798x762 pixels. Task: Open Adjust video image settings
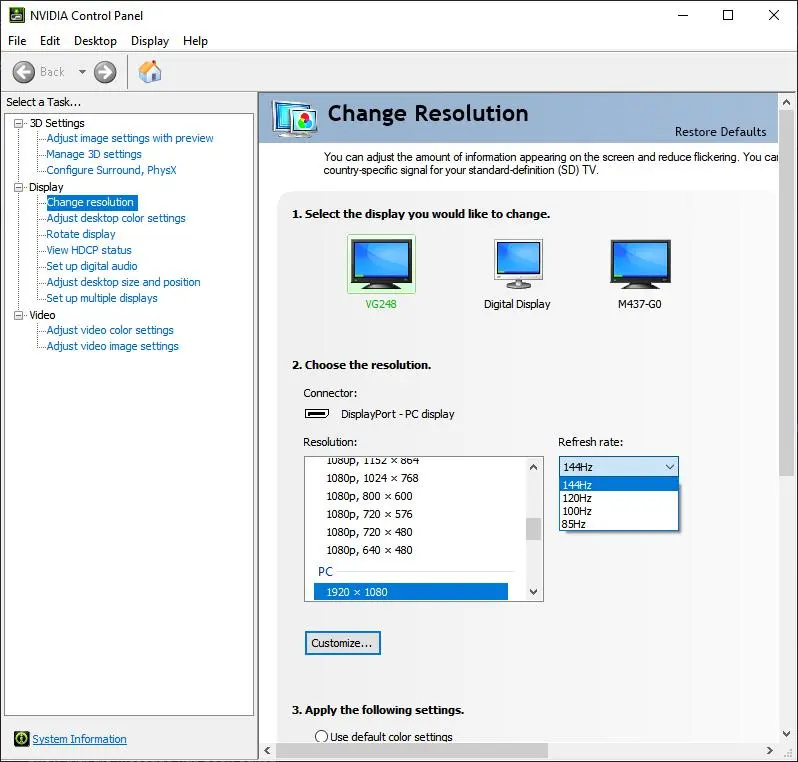112,346
